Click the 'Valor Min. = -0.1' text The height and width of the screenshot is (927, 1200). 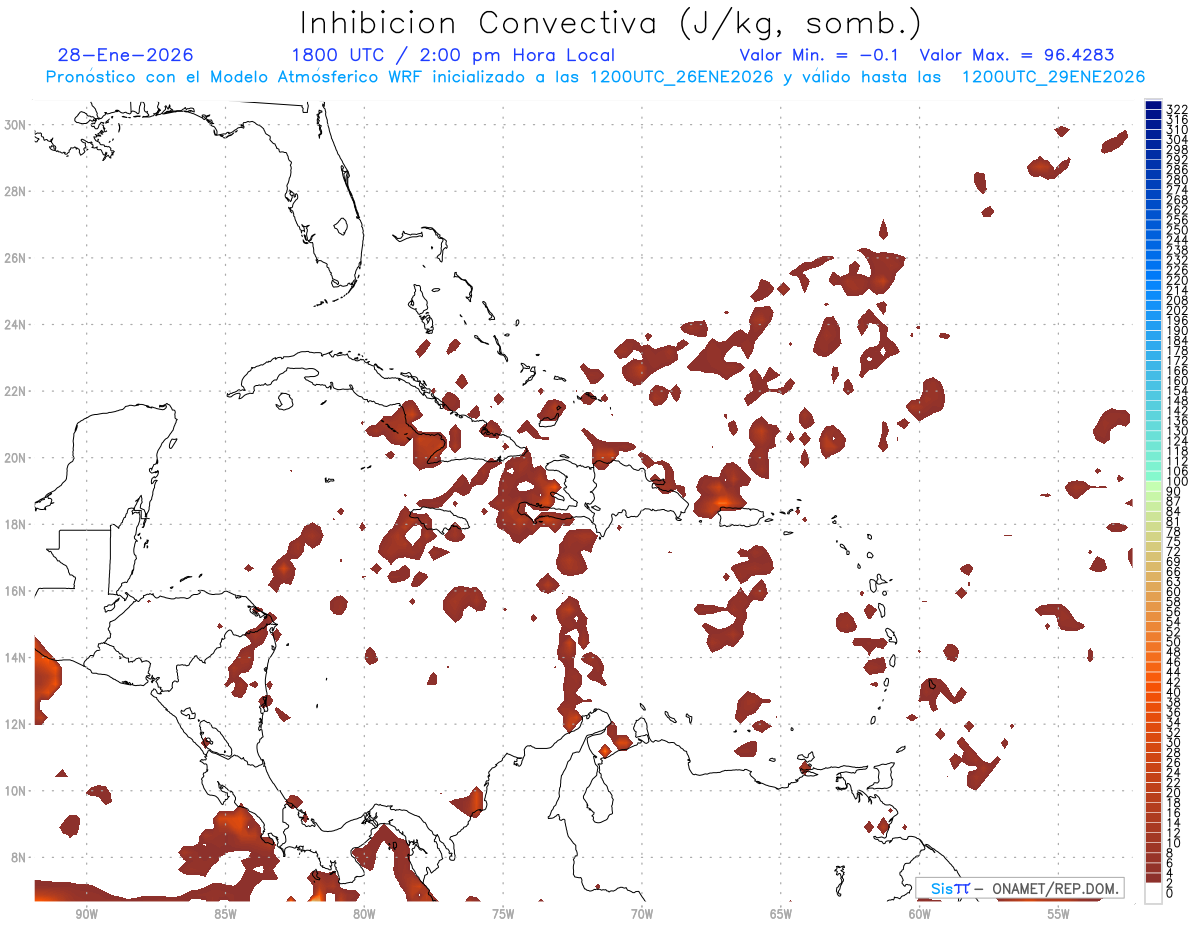pos(820,55)
